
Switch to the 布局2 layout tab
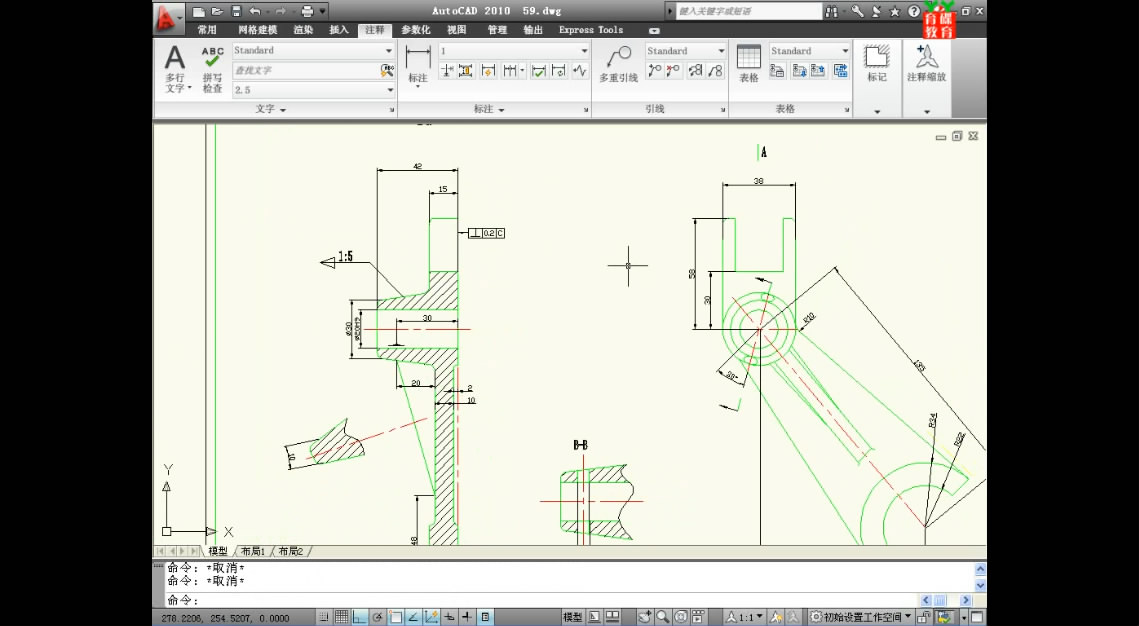[x=291, y=551]
